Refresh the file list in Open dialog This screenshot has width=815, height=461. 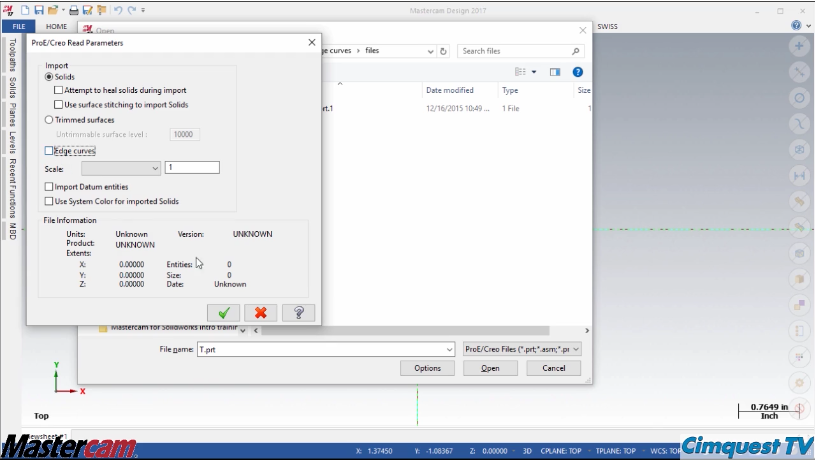click(443, 51)
